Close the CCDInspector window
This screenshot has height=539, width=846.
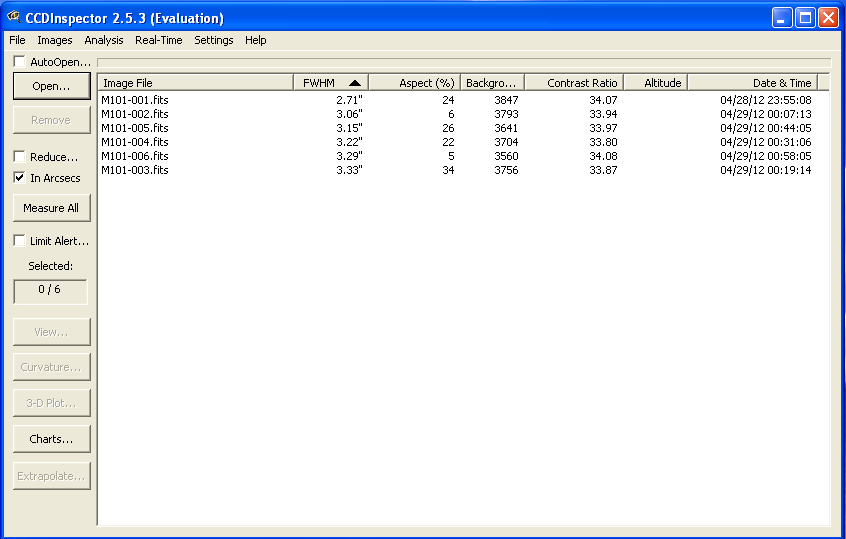828,18
